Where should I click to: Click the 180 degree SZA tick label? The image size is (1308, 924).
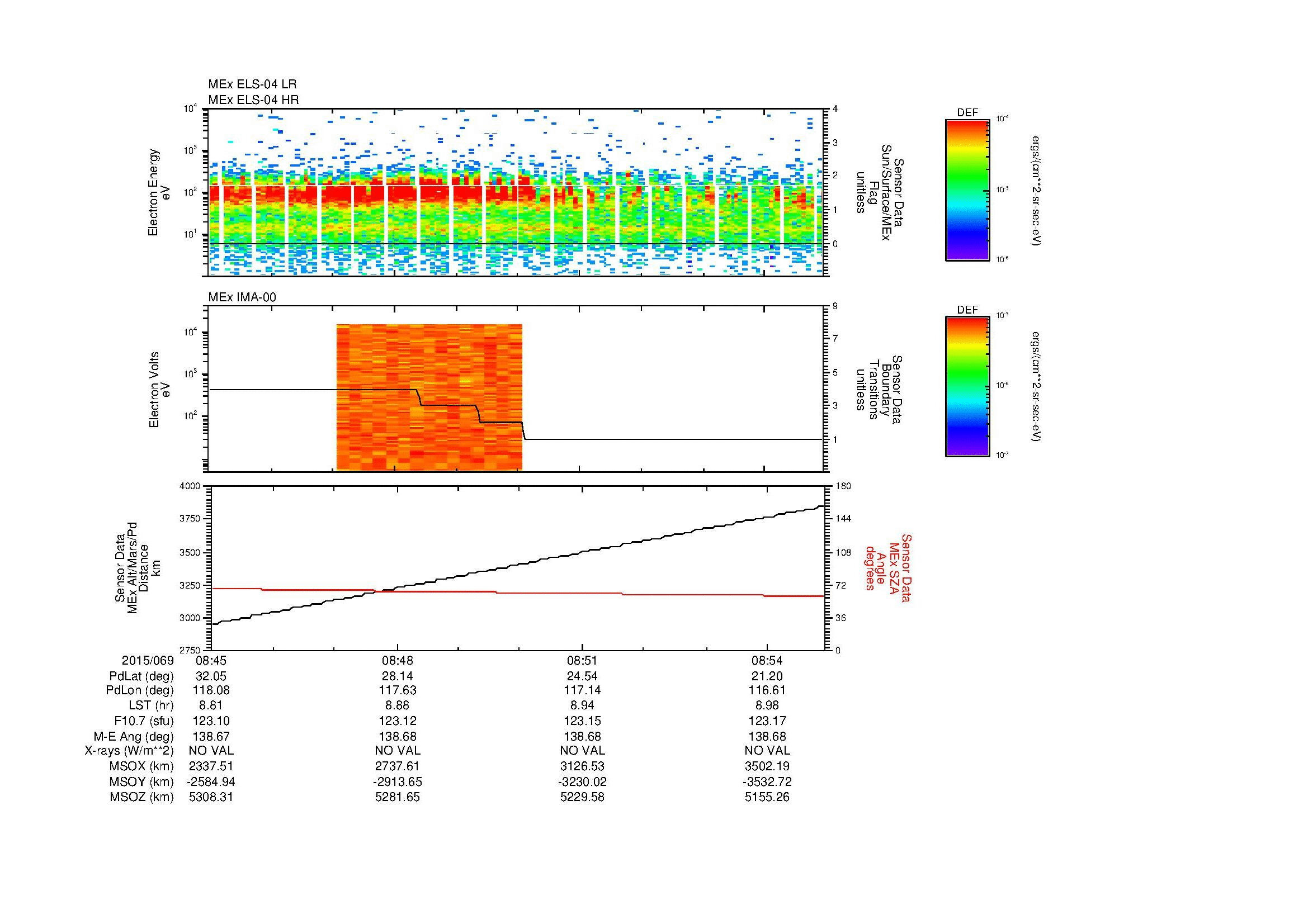[844, 486]
